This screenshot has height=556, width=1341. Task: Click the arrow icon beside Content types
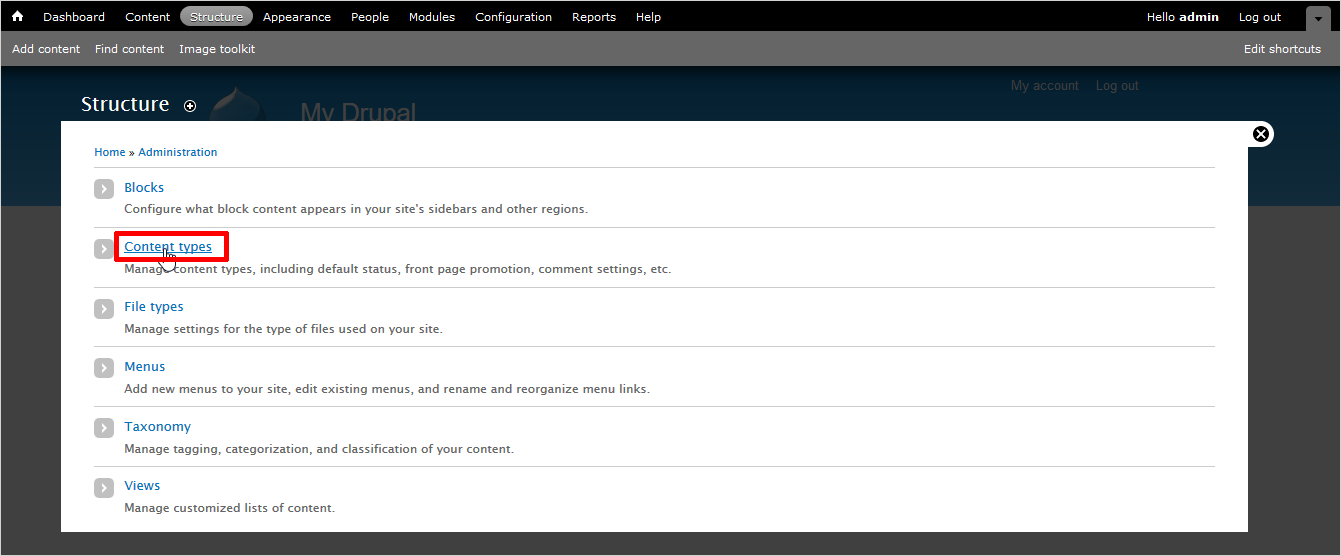104,248
